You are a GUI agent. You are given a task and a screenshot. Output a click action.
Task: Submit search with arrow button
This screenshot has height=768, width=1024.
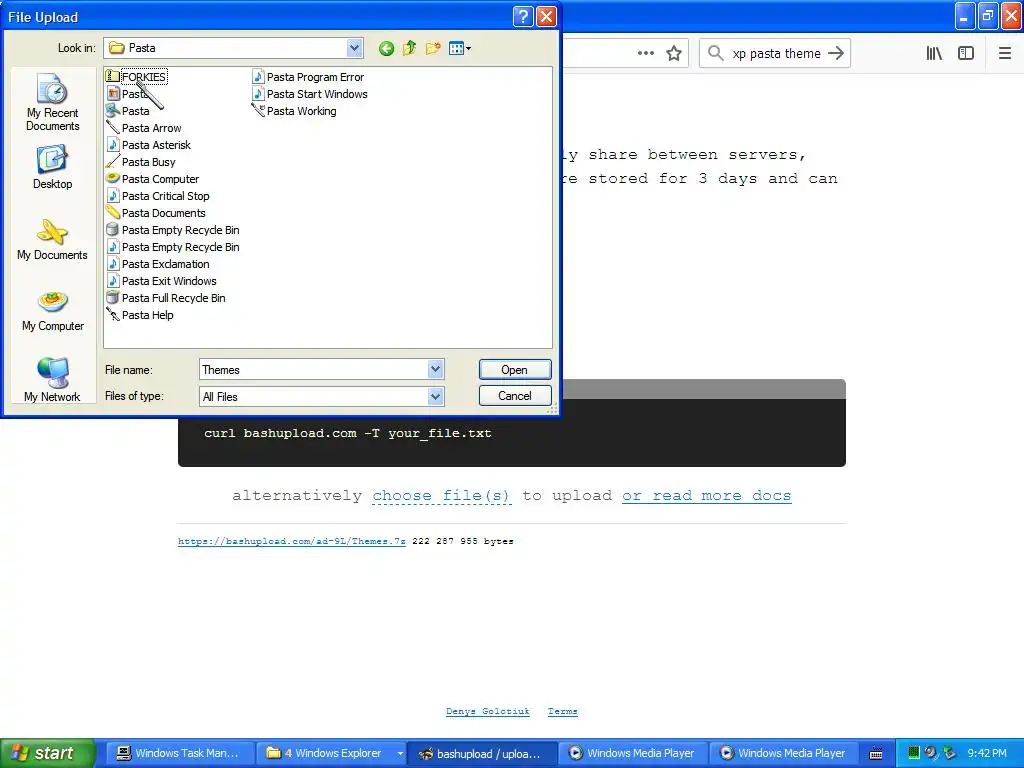(836, 53)
